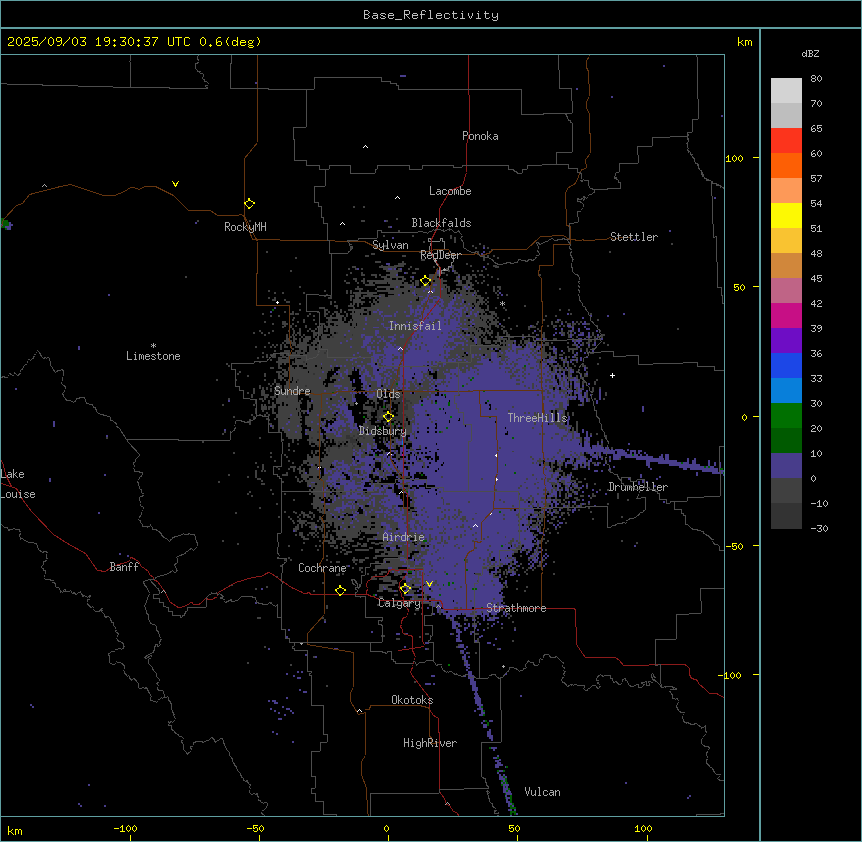Click the yellow marker near Cochrane
Image resolution: width=862 pixels, height=842 pixels.
340,590
